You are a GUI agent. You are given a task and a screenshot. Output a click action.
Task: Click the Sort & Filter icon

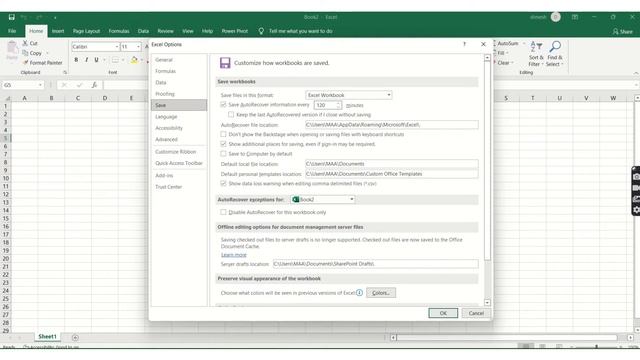coord(536,46)
